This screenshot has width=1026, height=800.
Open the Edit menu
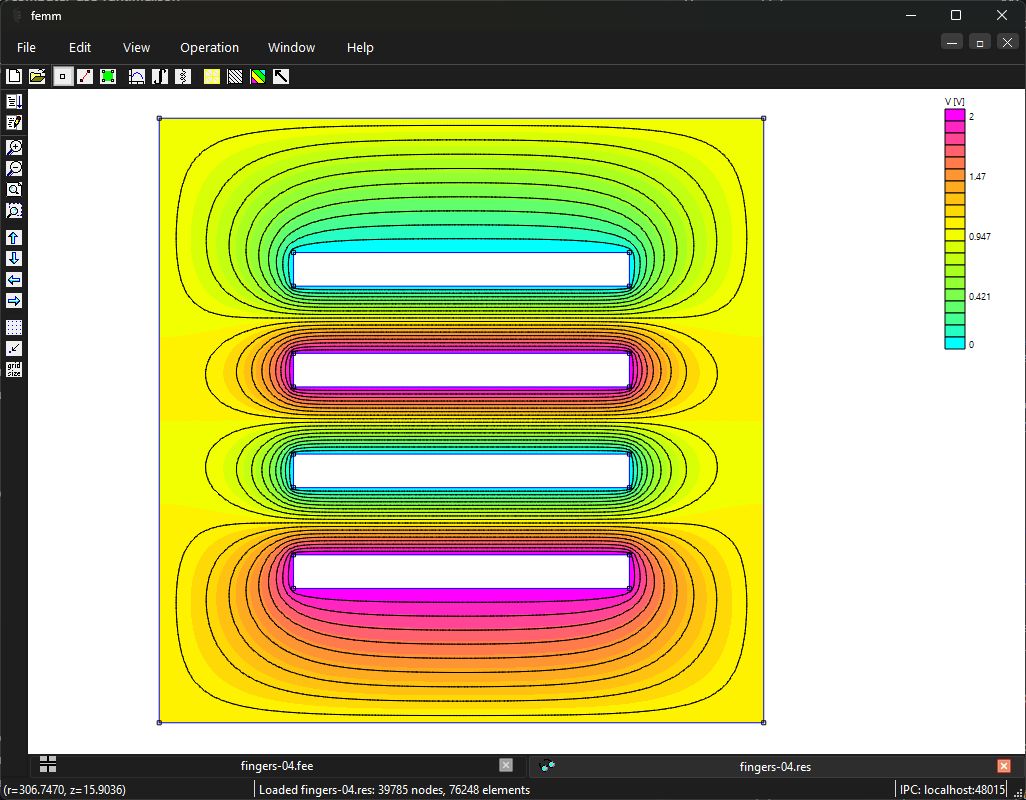point(80,48)
